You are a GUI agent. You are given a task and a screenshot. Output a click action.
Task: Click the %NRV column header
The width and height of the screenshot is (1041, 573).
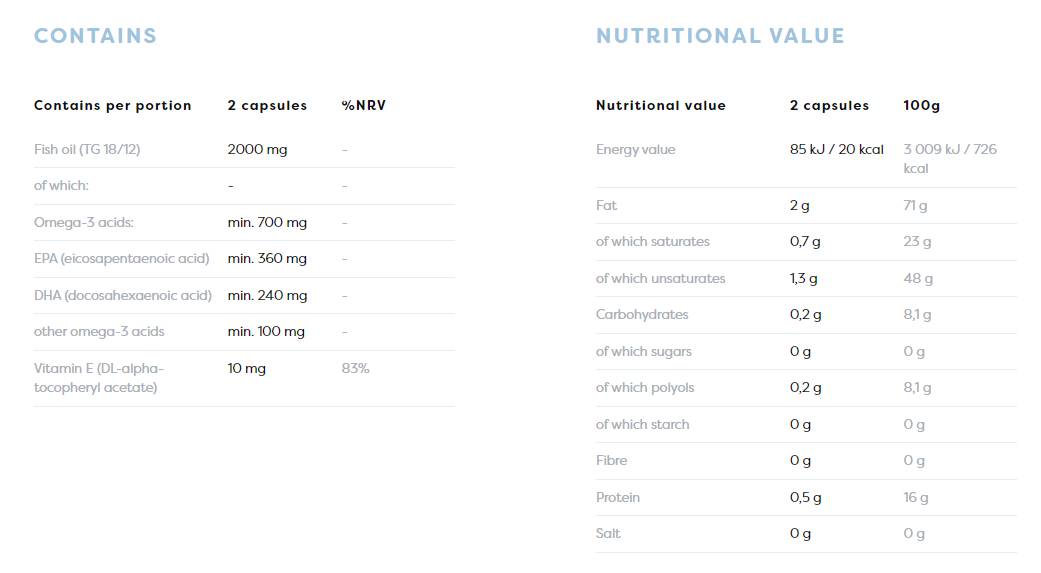tap(363, 105)
